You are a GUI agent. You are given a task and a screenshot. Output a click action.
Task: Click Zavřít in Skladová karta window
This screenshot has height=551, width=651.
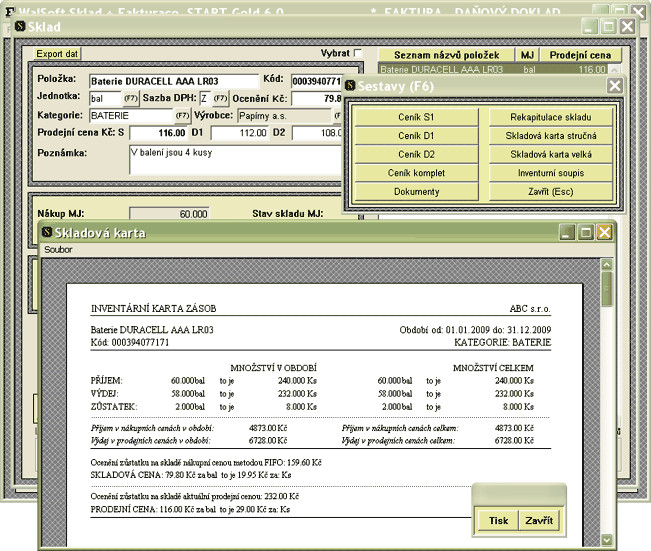[539, 520]
